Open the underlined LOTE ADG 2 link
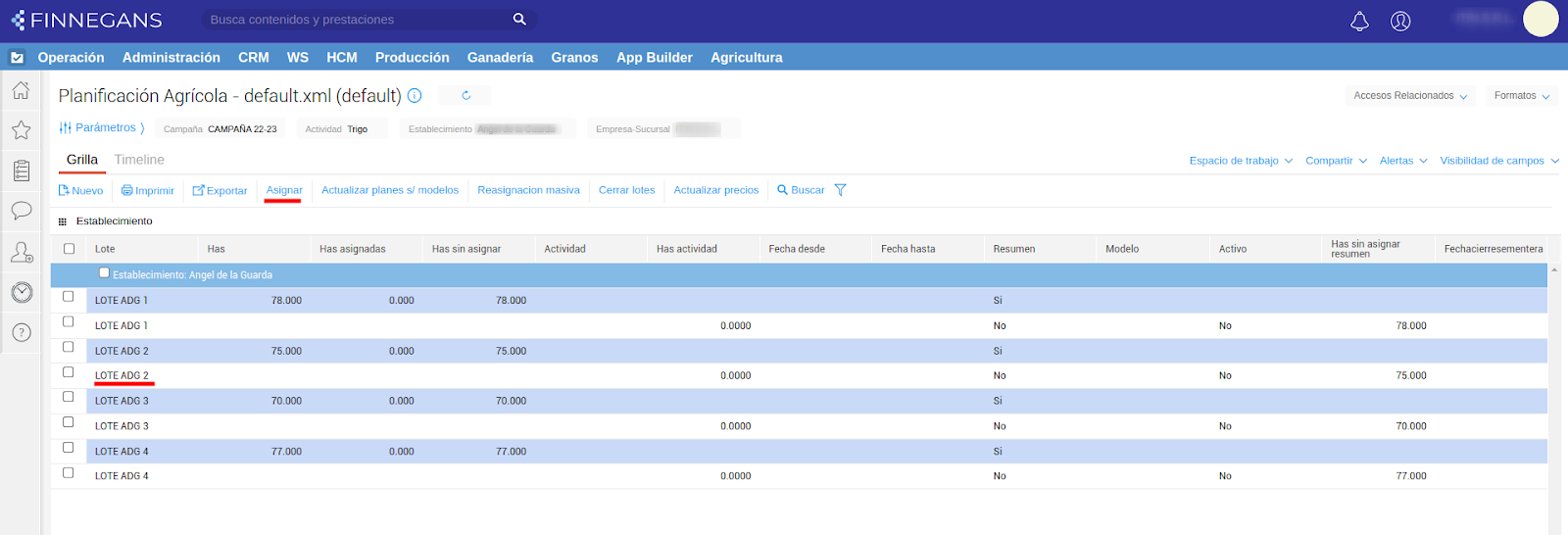This screenshot has height=535, width=1568. (122, 375)
